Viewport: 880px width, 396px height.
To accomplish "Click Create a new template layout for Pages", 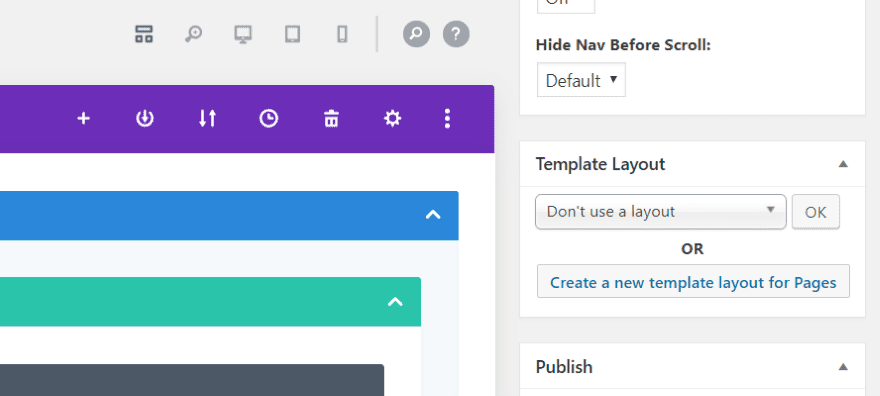I will coord(693,282).
